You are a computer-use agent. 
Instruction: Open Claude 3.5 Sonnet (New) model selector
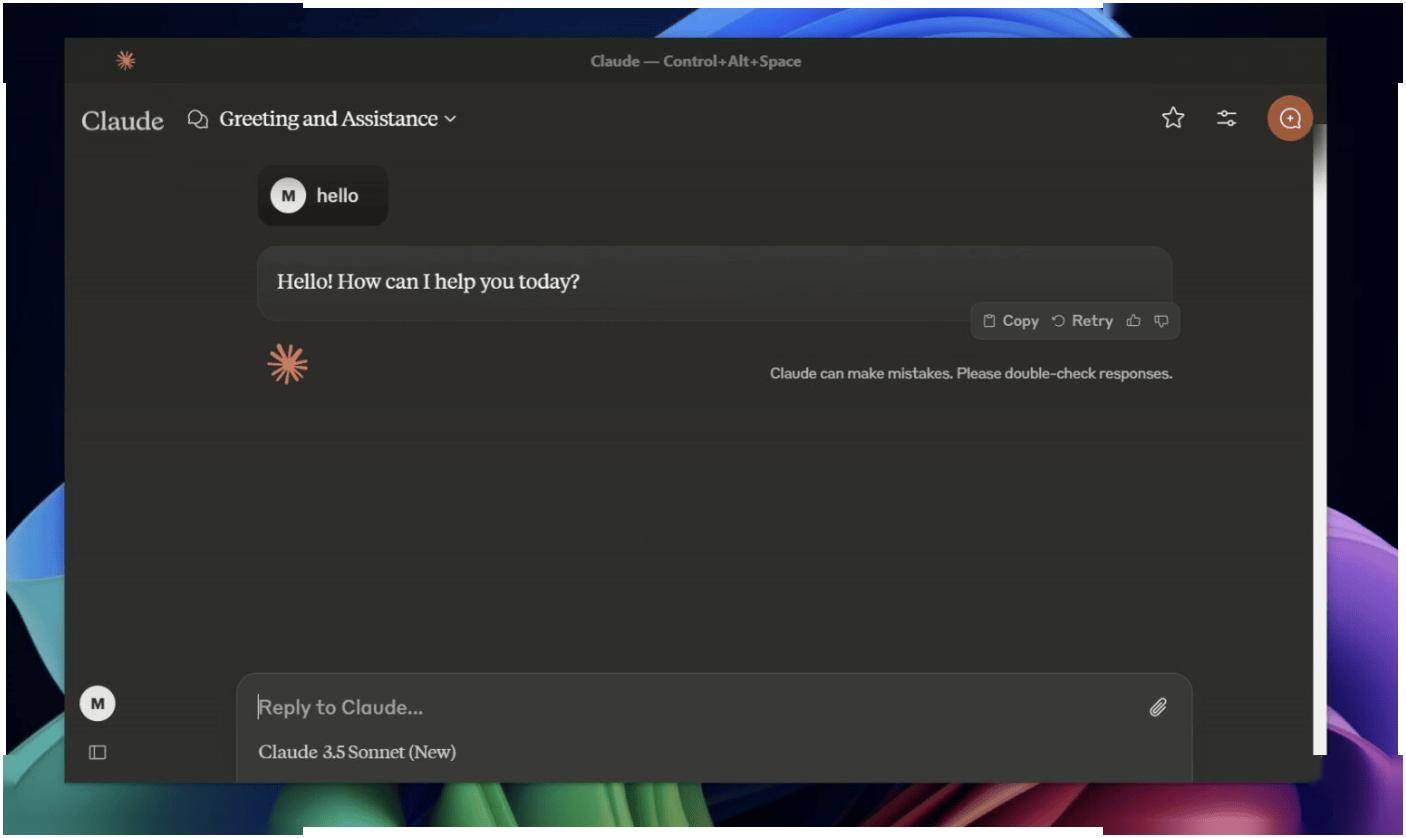coord(357,752)
